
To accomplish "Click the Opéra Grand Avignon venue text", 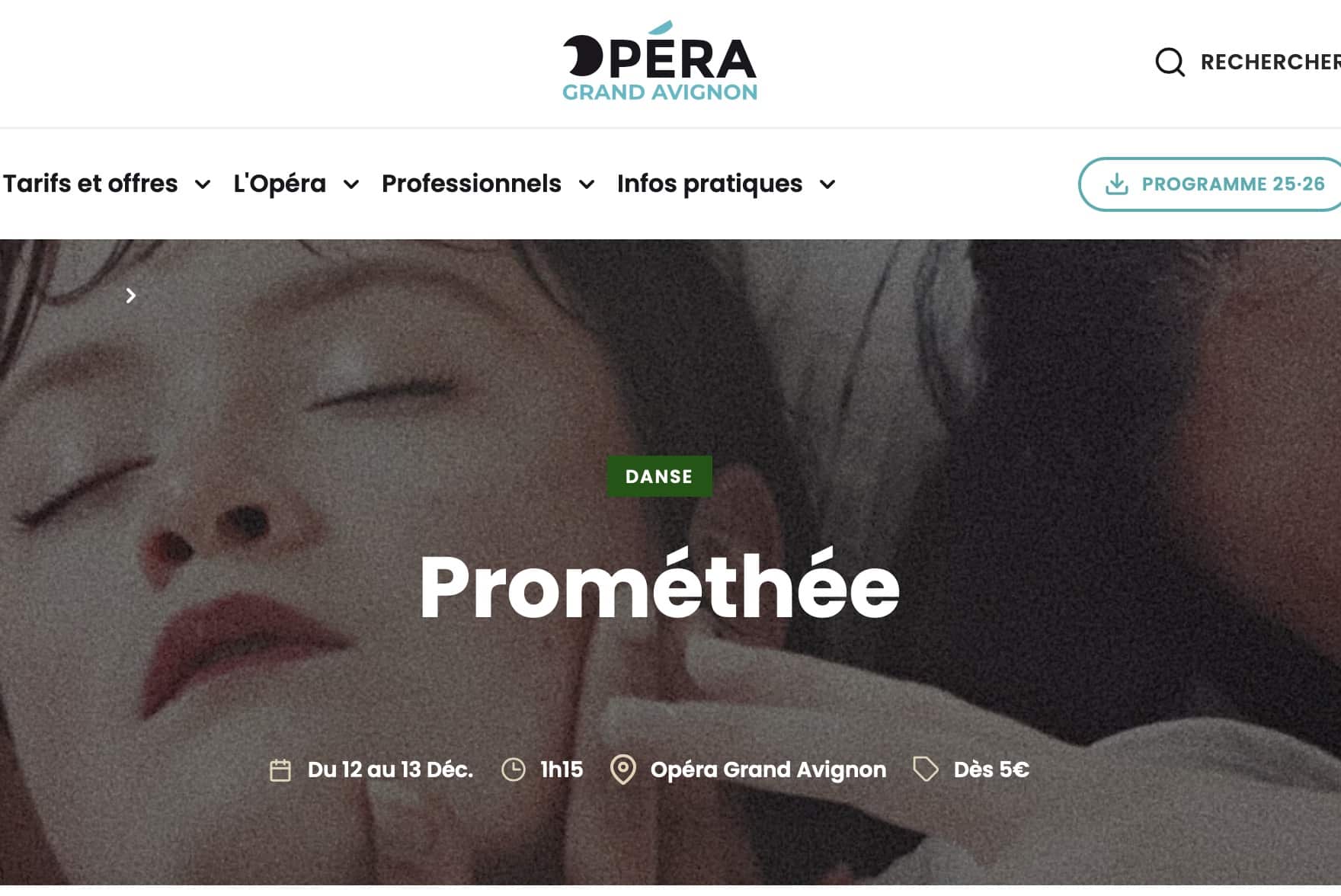I will (x=768, y=770).
